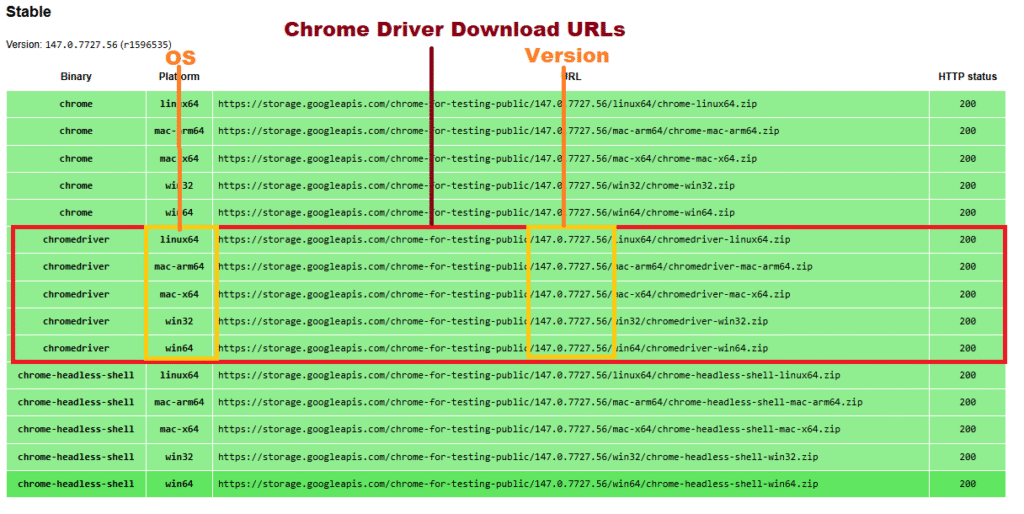Click the mac-arm64 platform cell in chromedriver row
1024x514 pixels.
(x=179, y=266)
